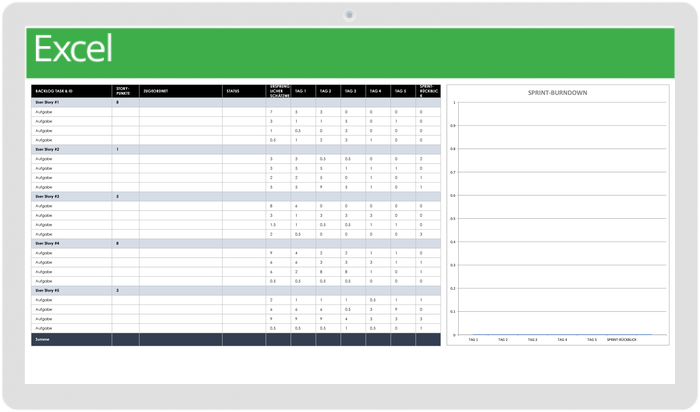Viewport: 700px width, 412px height.
Task: Click the ZUGEORDNET column header
Action: pos(181,91)
